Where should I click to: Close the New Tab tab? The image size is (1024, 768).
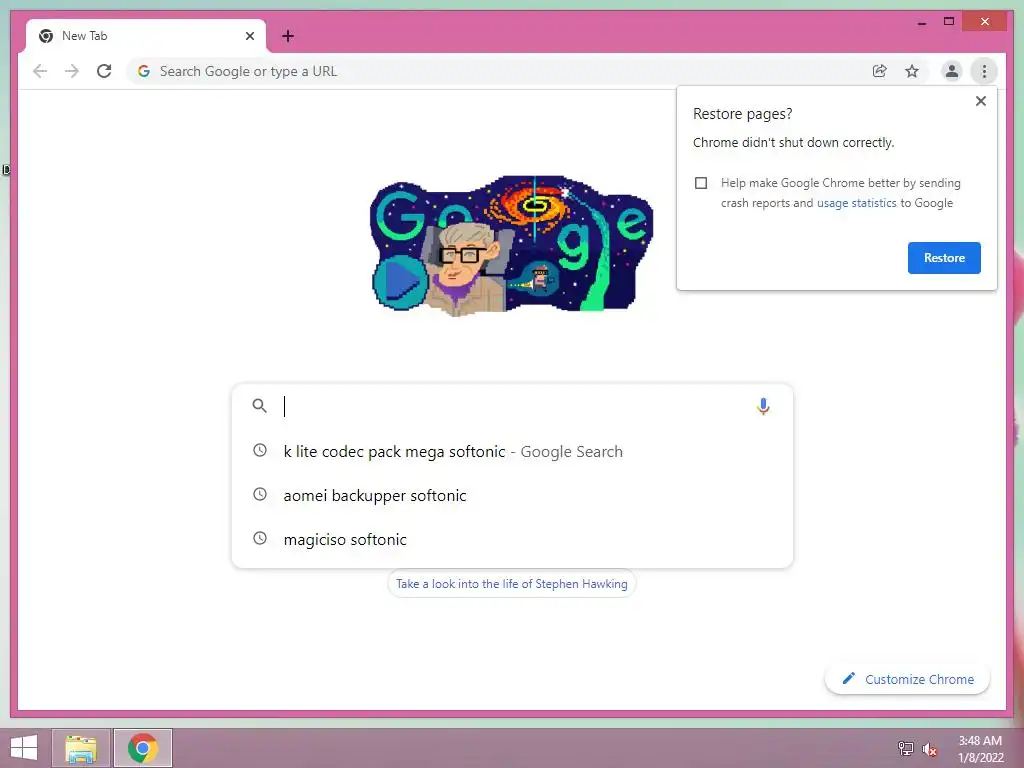click(x=249, y=36)
